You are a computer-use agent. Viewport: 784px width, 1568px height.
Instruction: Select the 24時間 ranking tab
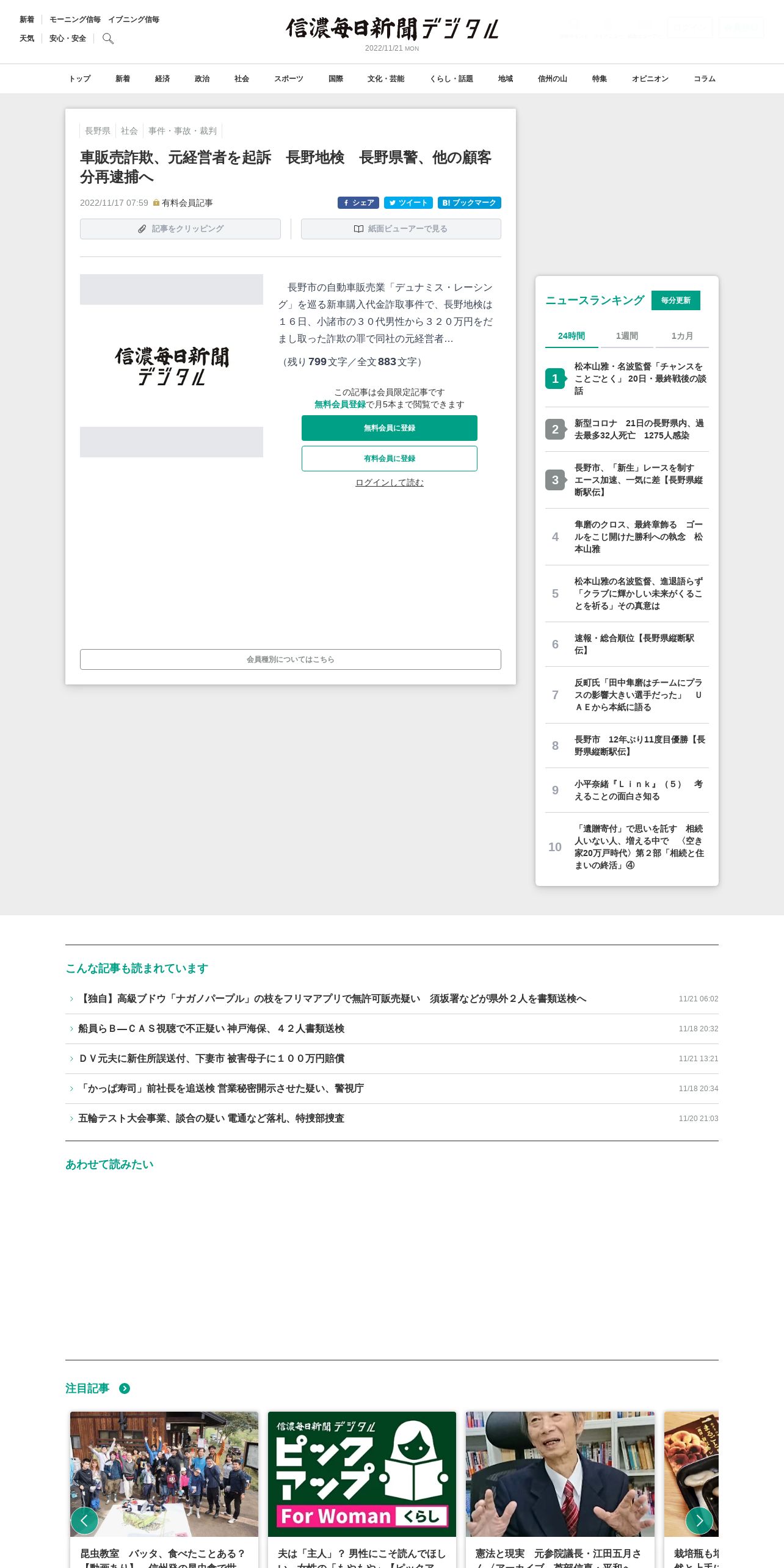point(572,336)
